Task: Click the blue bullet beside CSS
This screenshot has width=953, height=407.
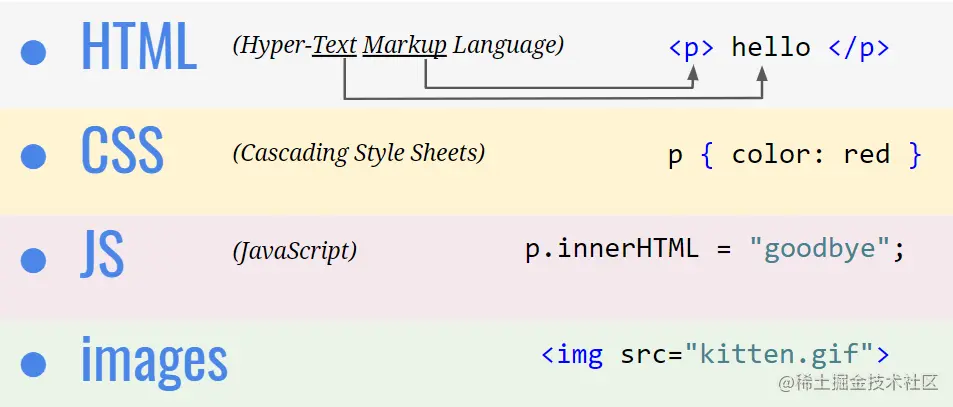Action: pyautogui.click(x=34, y=156)
